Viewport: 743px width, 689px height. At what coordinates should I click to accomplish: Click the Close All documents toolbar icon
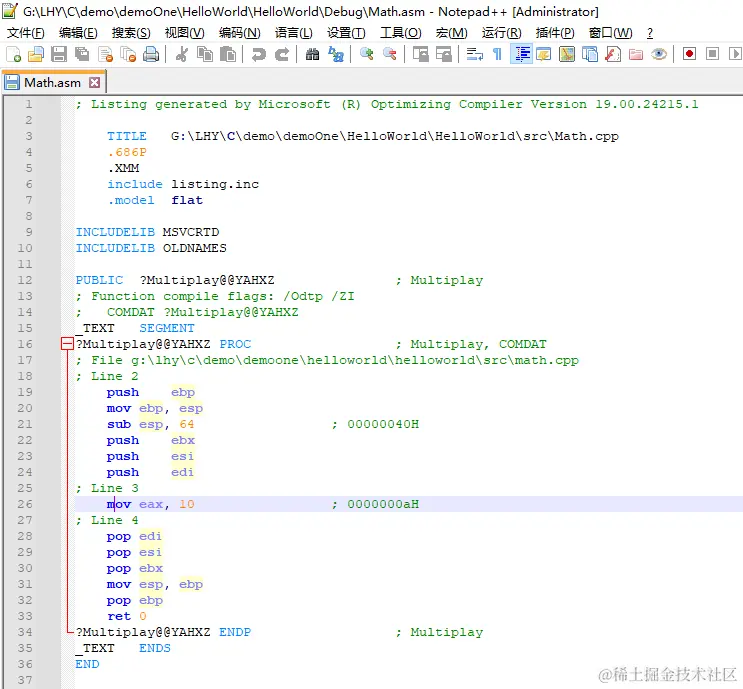[x=128, y=54]
